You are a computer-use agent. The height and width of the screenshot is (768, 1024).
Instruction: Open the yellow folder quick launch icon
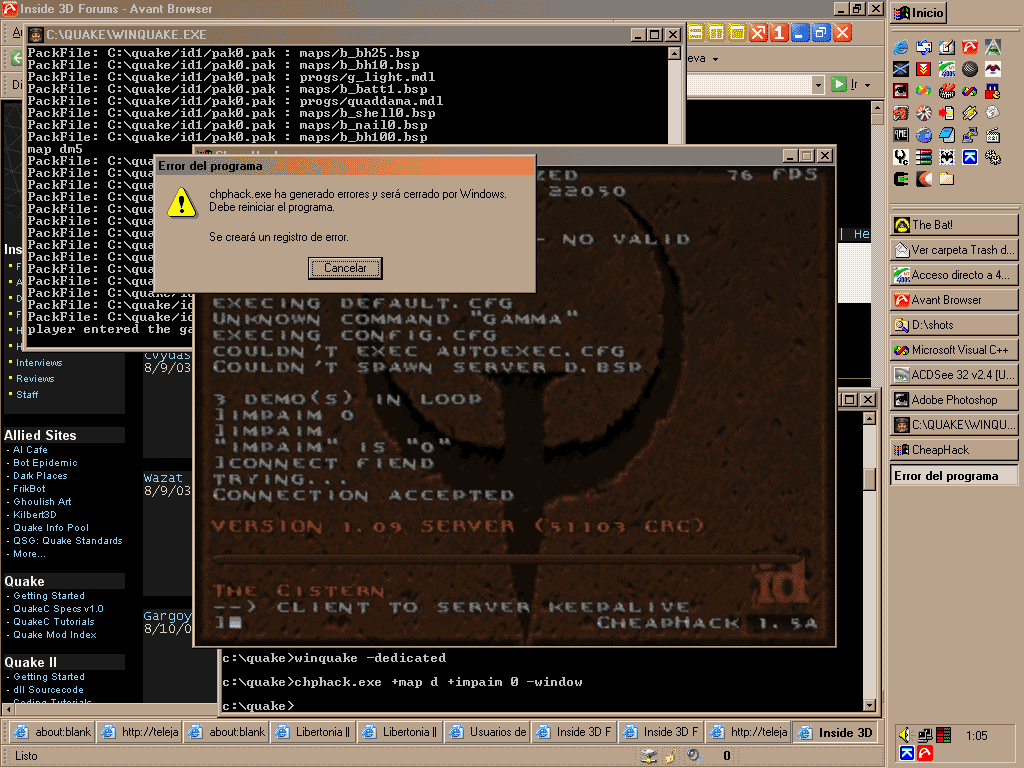tap(947, 179)
